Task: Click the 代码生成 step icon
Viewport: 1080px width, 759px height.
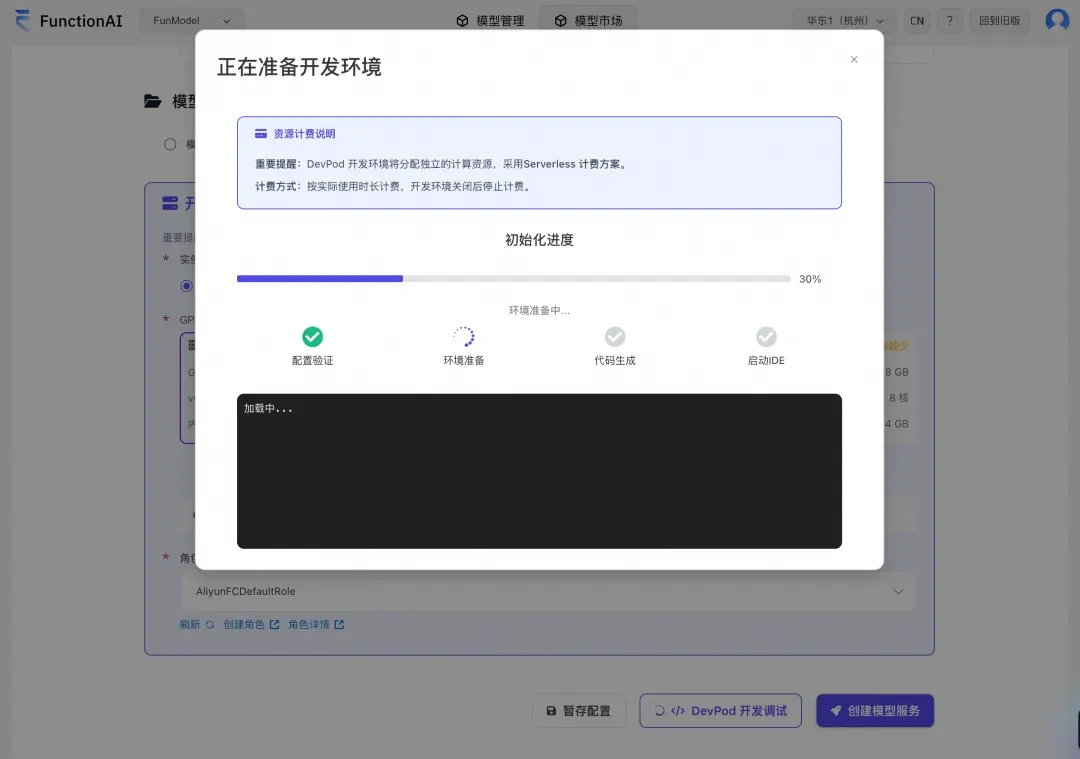Action: point(614,337)
